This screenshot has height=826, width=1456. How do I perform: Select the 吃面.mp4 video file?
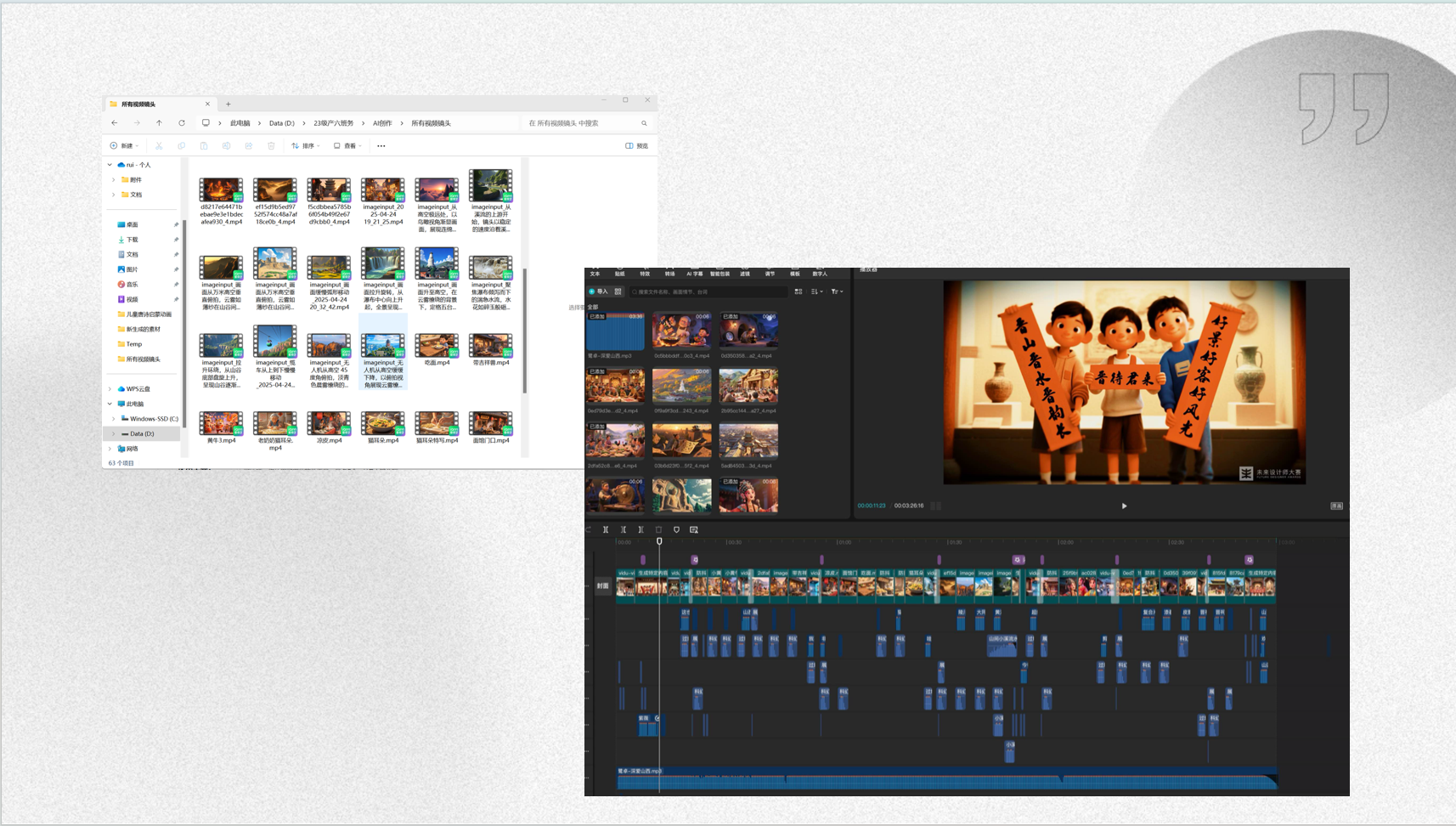click(437, 349)
